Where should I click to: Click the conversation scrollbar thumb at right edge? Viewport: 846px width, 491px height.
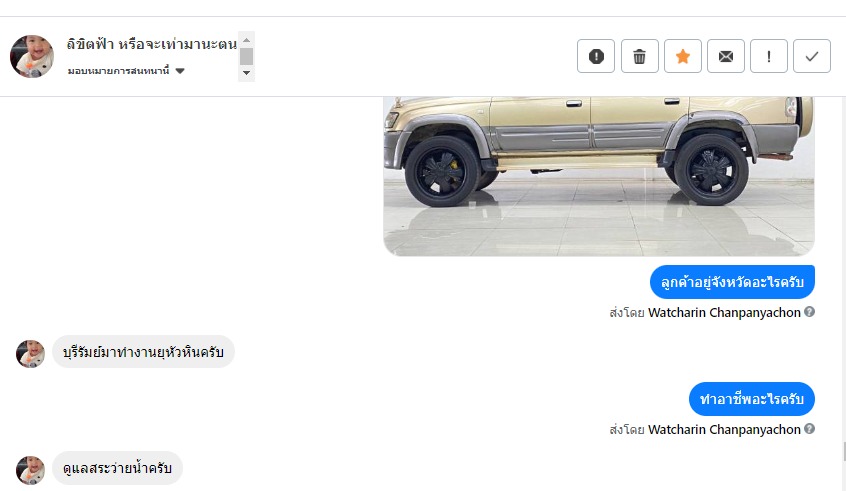[843, 452]
